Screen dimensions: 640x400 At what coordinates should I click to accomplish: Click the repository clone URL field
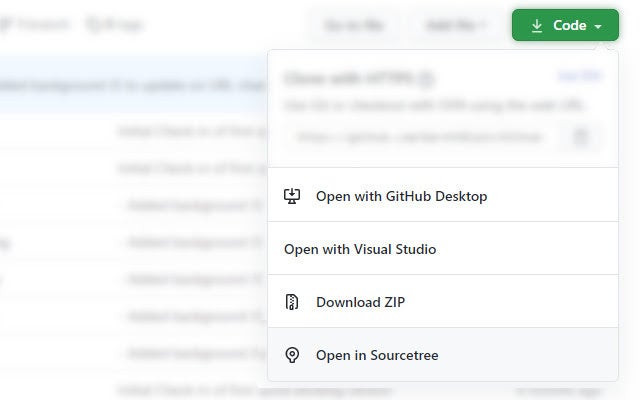pos(420,136)
